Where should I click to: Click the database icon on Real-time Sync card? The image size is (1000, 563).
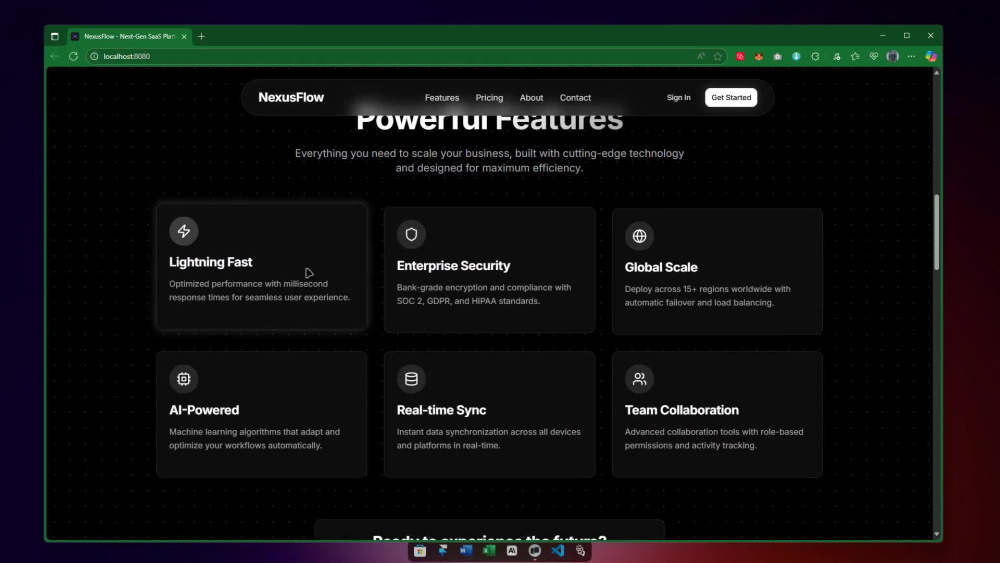coord(411,379)
